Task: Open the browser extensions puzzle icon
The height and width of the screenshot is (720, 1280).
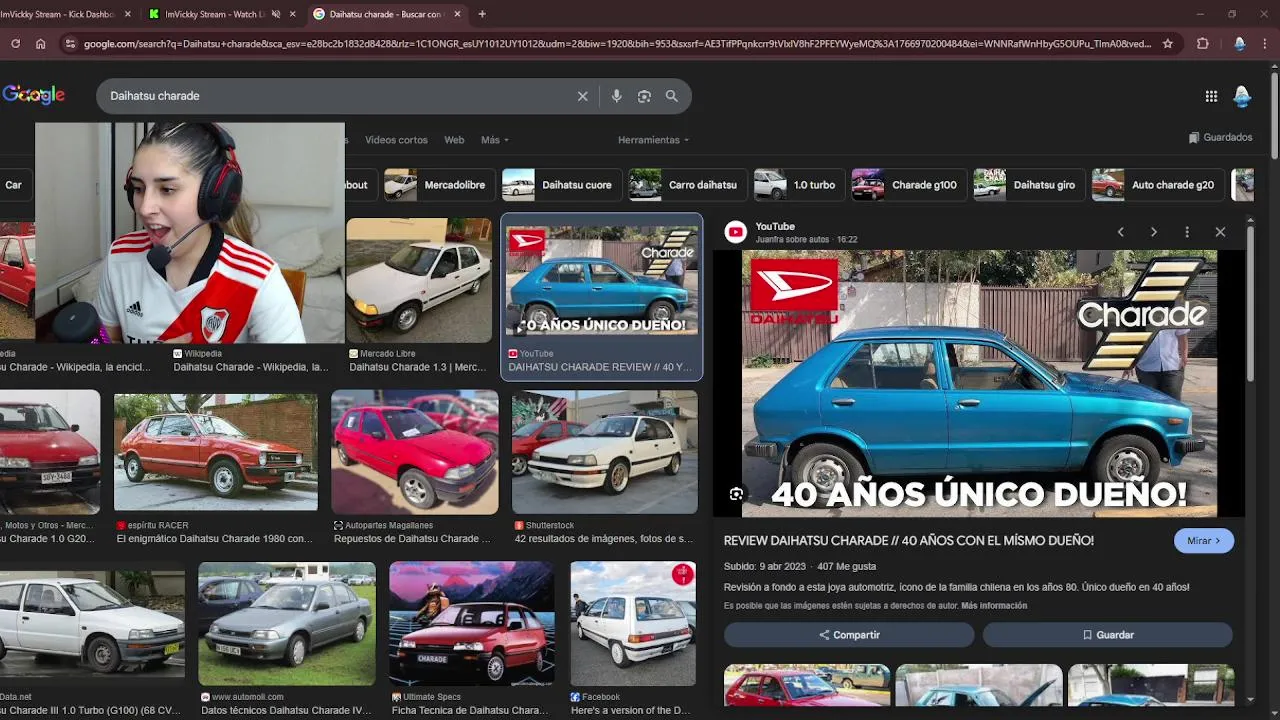Action: (1202, 44)
